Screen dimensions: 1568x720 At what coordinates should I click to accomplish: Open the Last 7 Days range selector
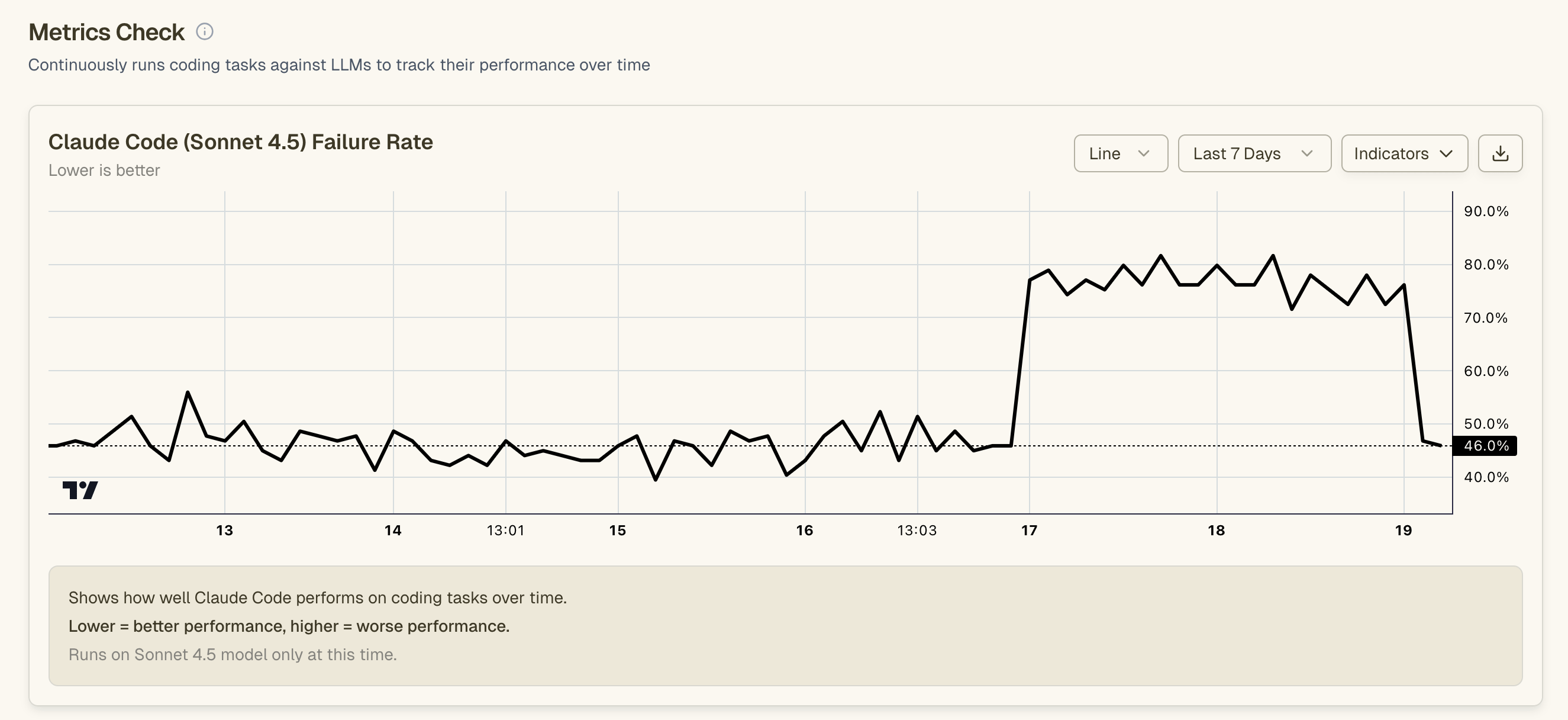pyautogui.click(x=1254, y=153)
